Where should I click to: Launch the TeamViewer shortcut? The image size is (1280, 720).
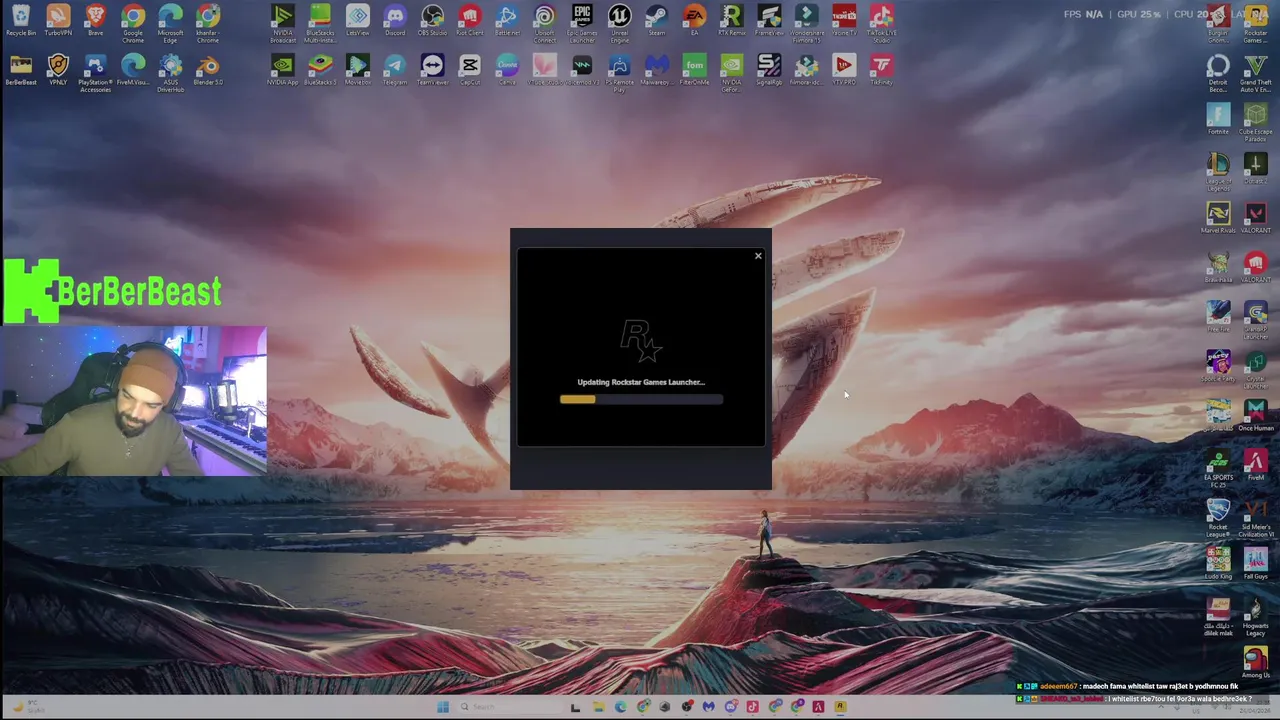pyautogui.click(x=432, y=70)
